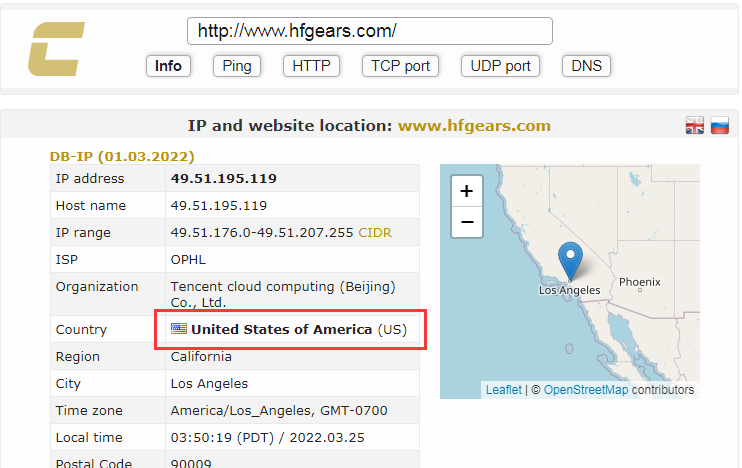The width and height of the screenshot is (742, 468).
Task: Zoom out on the map with minus
Action: point(467,222)
